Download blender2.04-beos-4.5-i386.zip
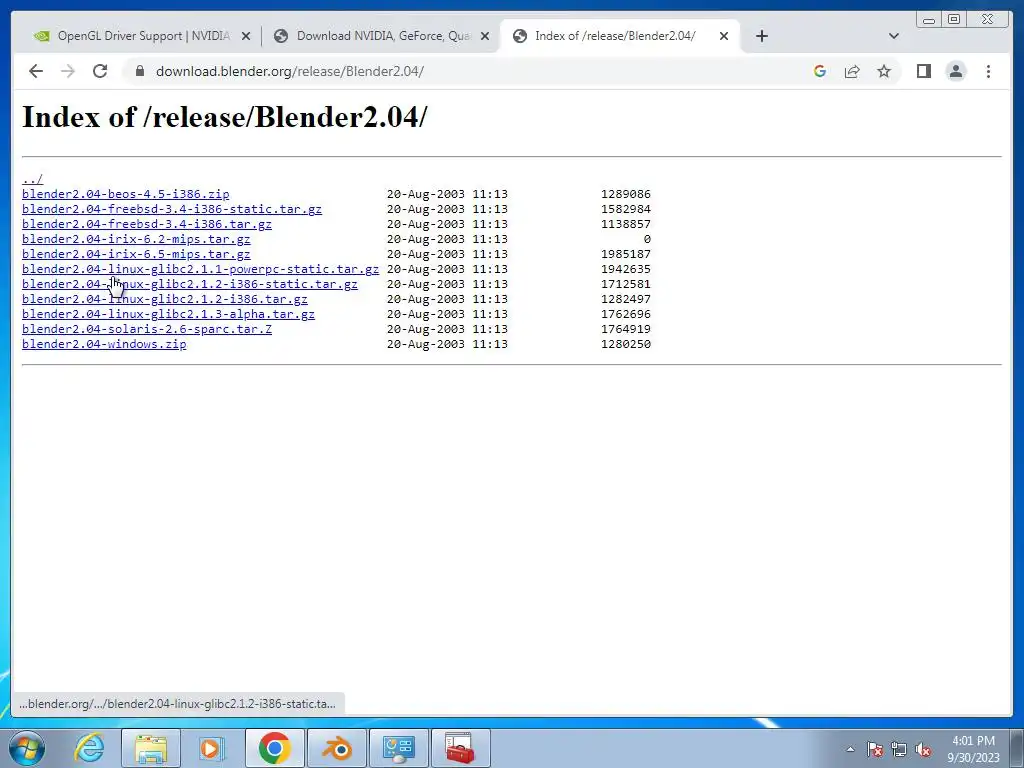This screenshot has width=1024, height=768. click(125, 194)
